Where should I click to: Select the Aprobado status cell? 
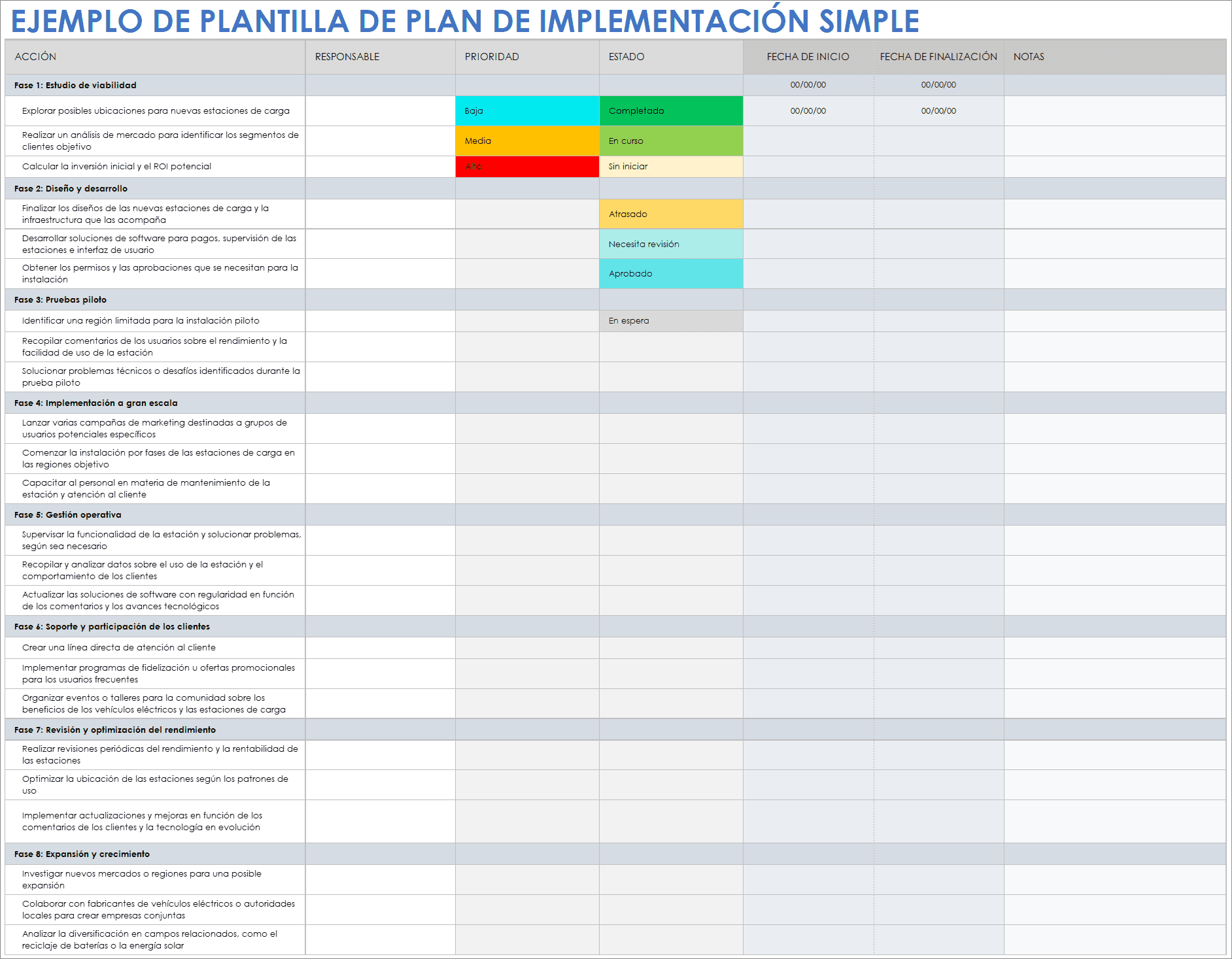coord(671,274)
